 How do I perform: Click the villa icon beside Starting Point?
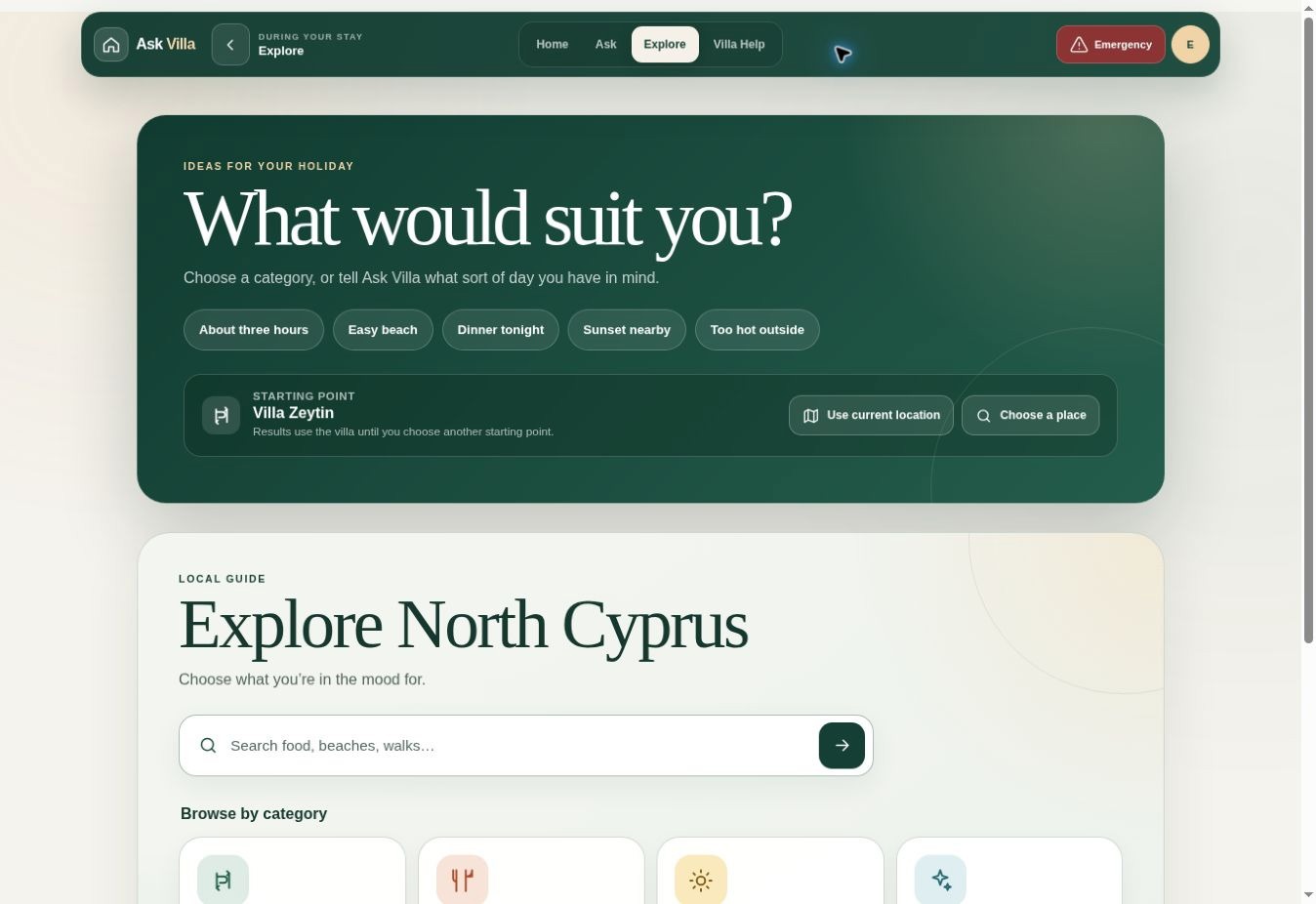pos(222,415)
